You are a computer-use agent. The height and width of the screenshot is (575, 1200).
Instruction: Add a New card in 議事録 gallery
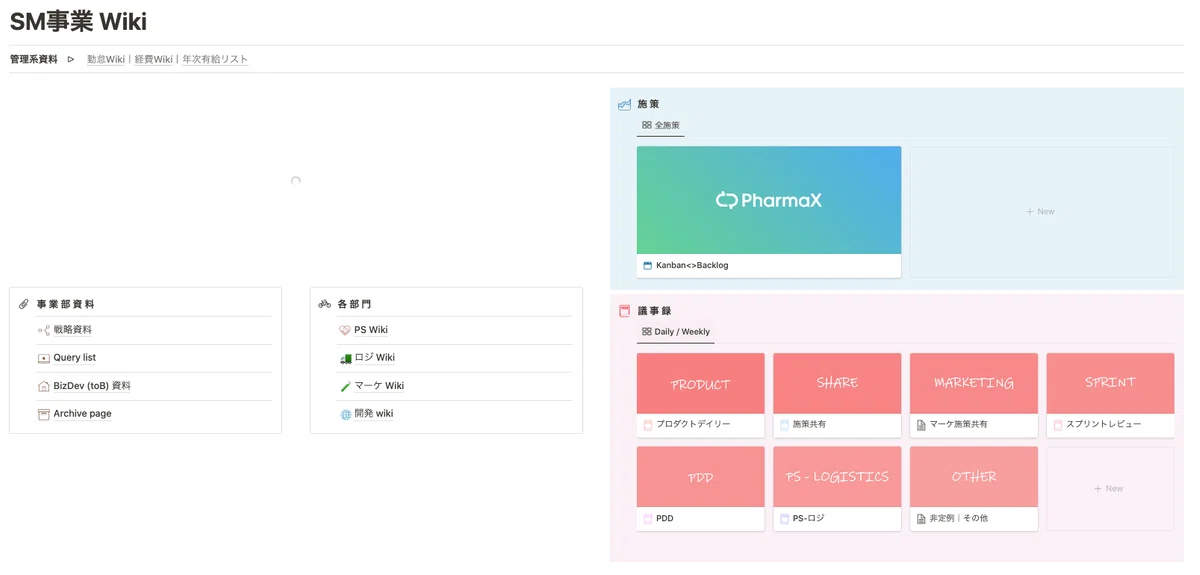coord(1111,489)
